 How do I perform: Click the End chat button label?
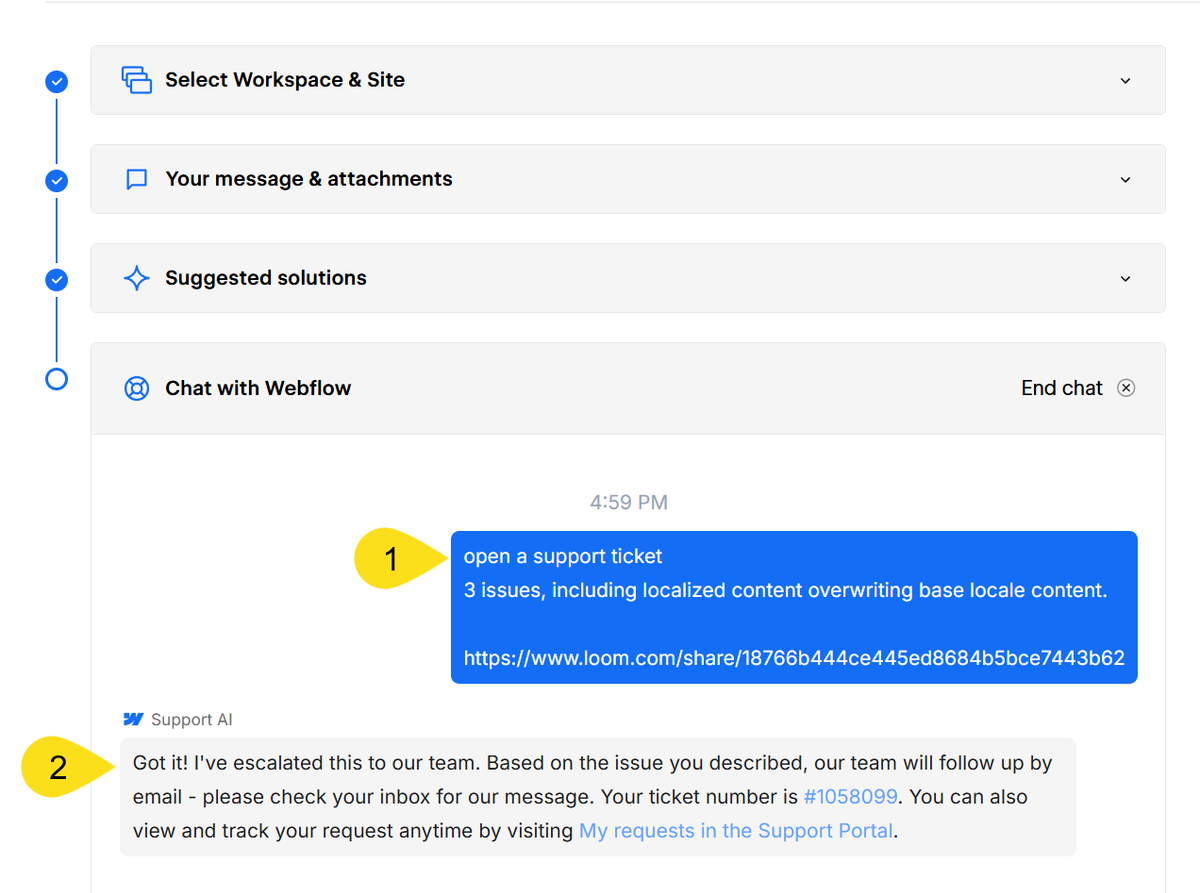[1061, 388]
